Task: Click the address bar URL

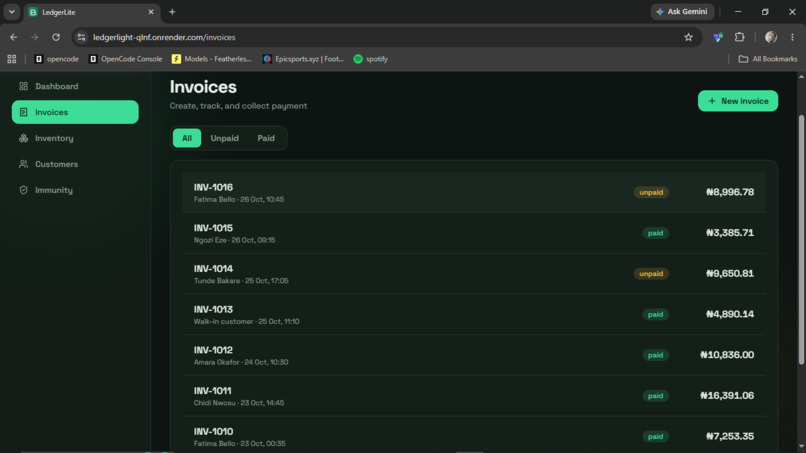Action: 164,37
